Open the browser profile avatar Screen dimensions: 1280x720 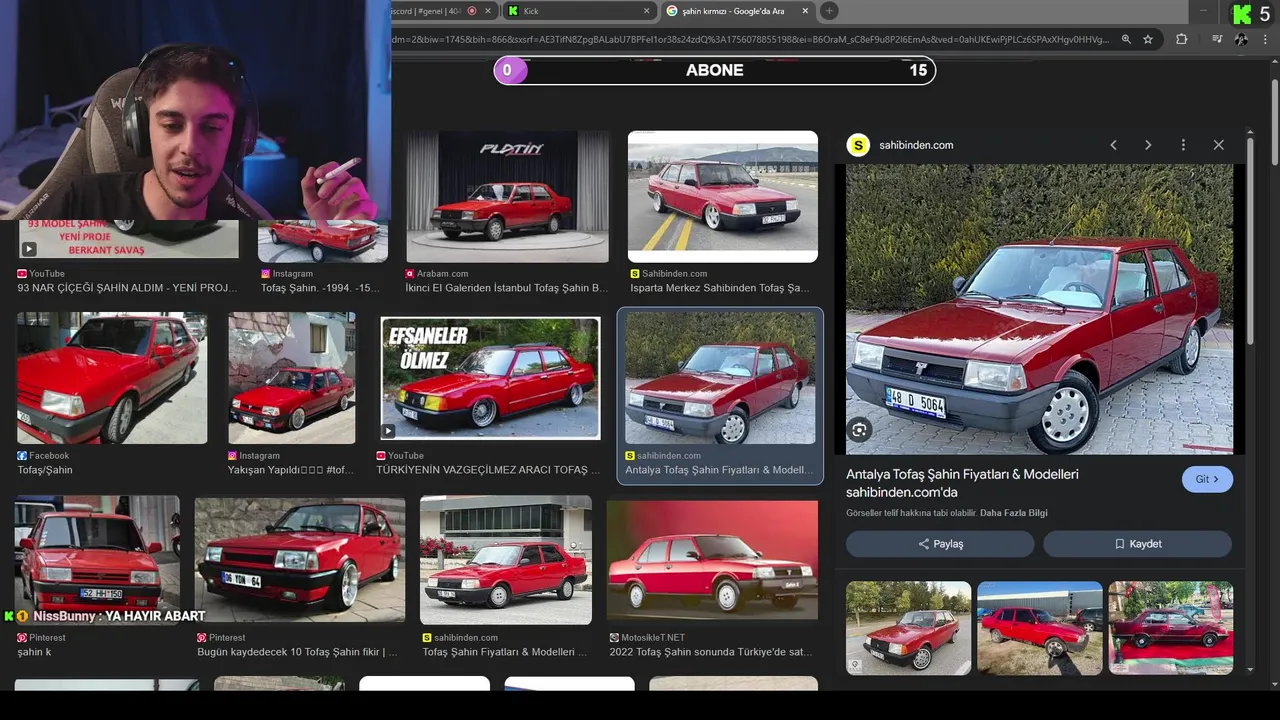click(x=1242, y=39)
